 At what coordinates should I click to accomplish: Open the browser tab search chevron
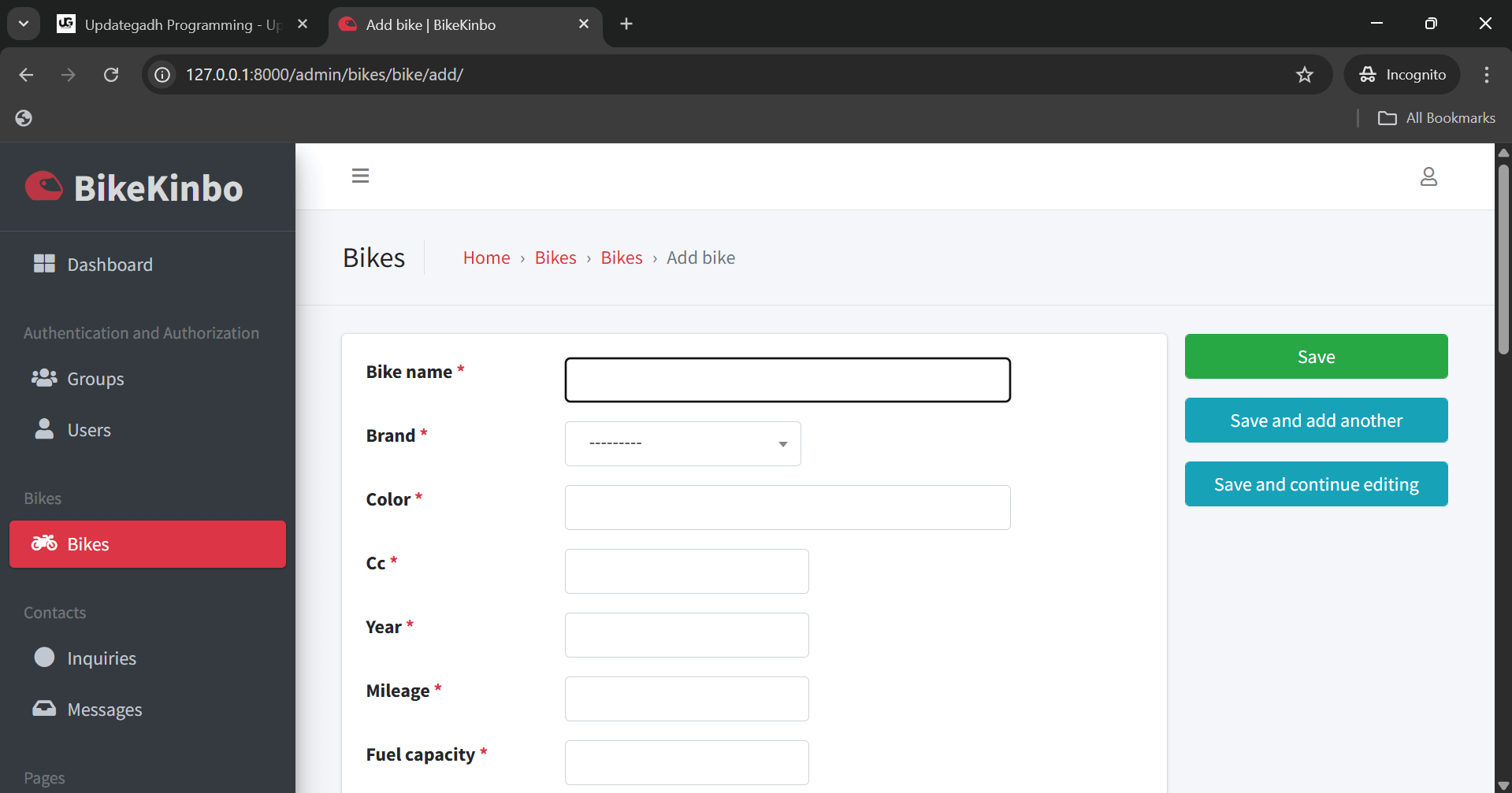(23, 23)
